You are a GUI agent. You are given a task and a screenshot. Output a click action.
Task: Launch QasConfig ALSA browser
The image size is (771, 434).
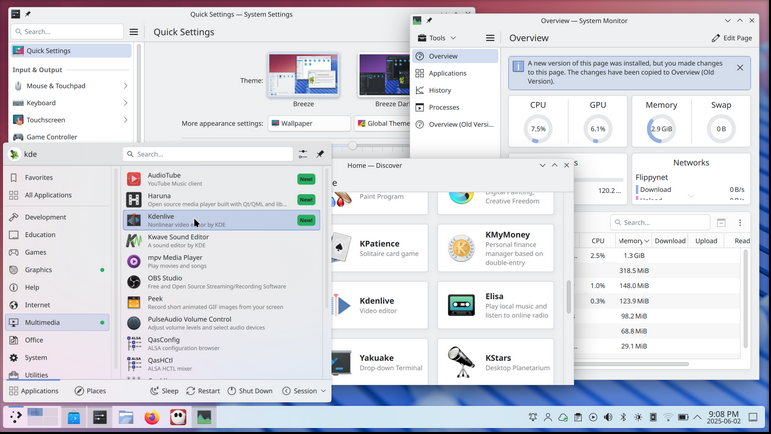point(221,344)
